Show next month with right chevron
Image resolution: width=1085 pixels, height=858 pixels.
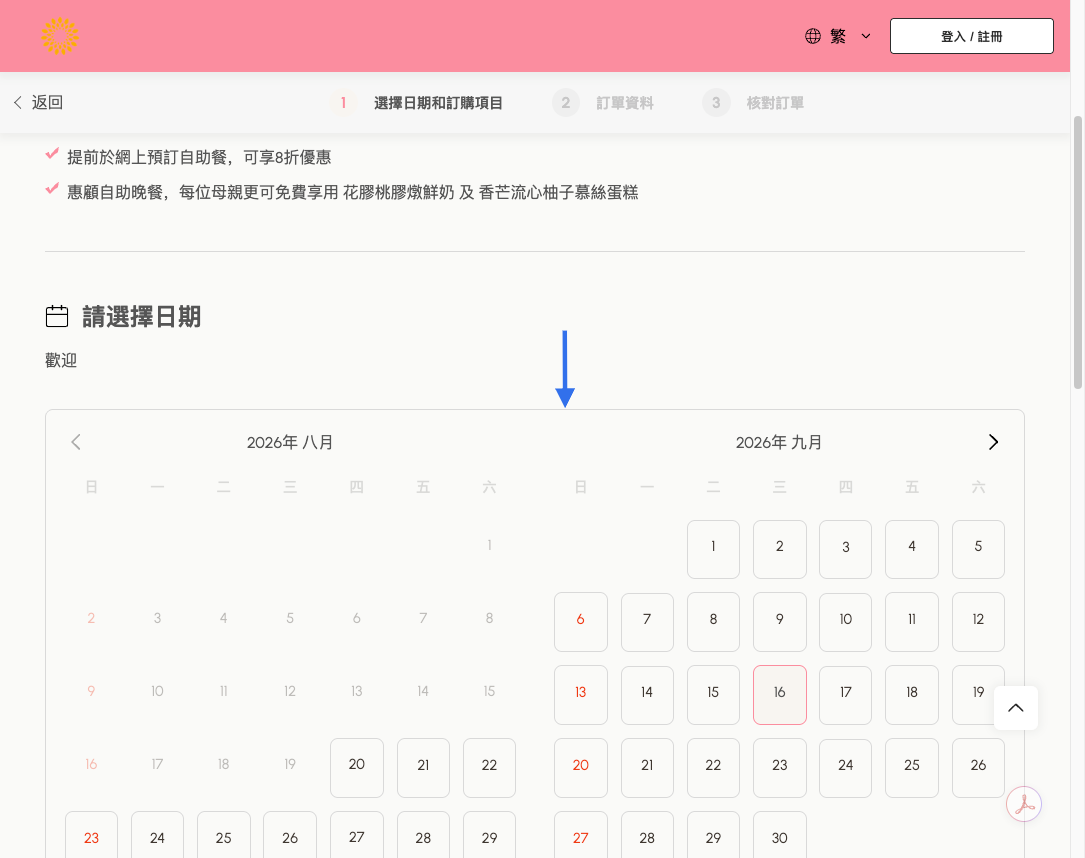993,442
